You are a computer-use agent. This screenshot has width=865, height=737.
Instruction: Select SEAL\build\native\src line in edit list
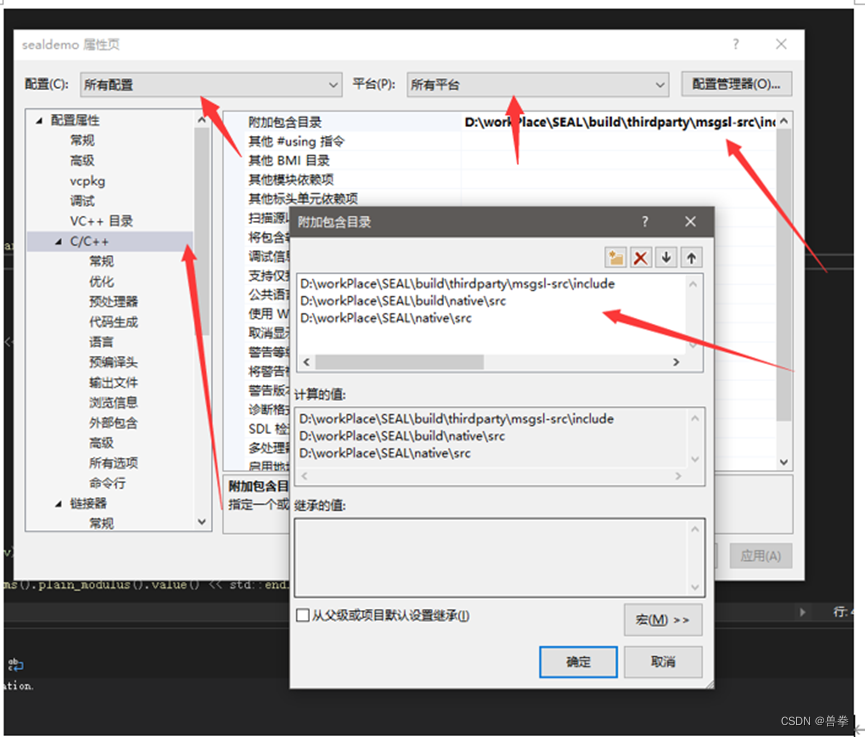click(403, 301)
